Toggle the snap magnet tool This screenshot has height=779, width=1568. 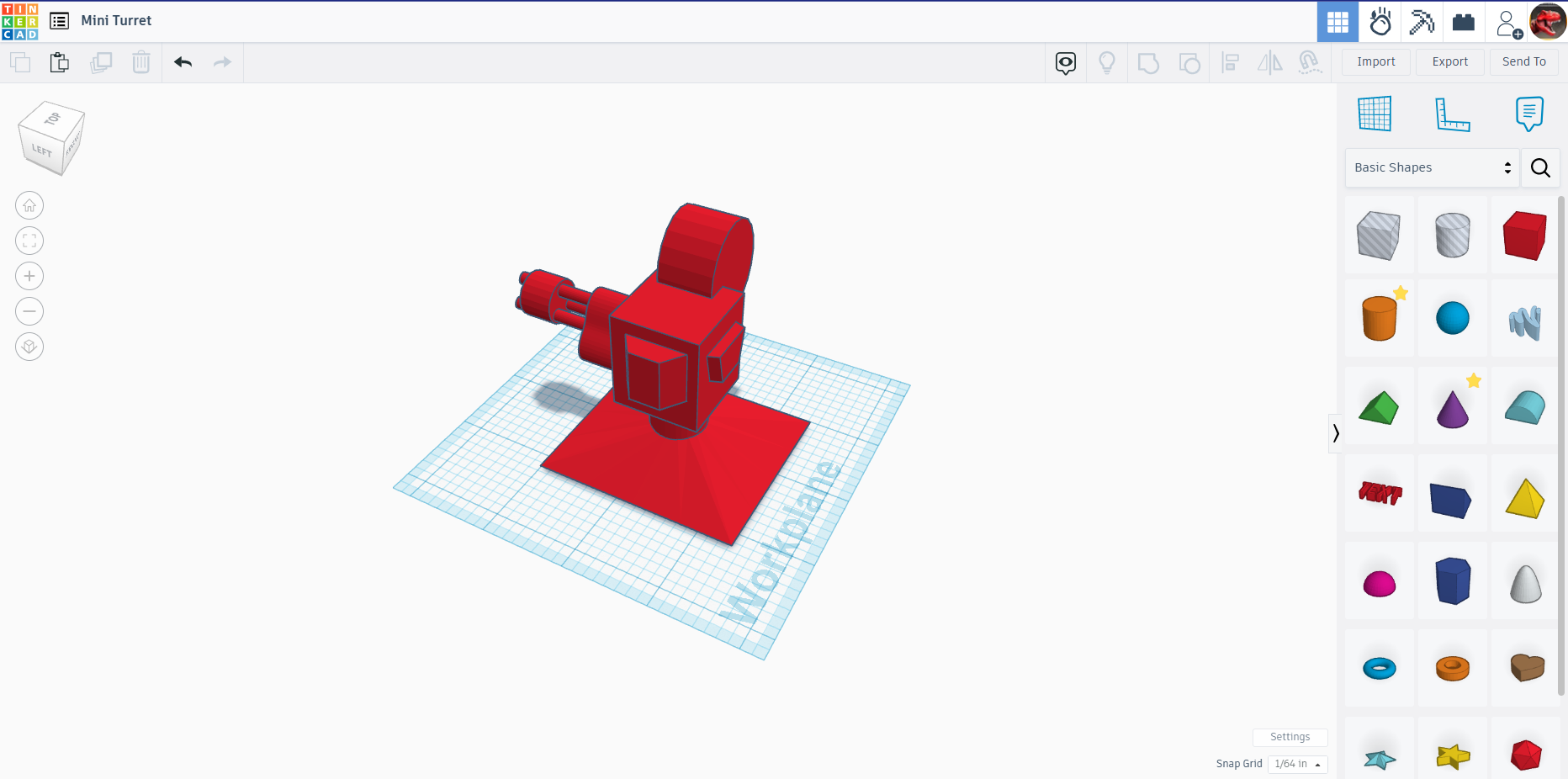click(1310, 62)
